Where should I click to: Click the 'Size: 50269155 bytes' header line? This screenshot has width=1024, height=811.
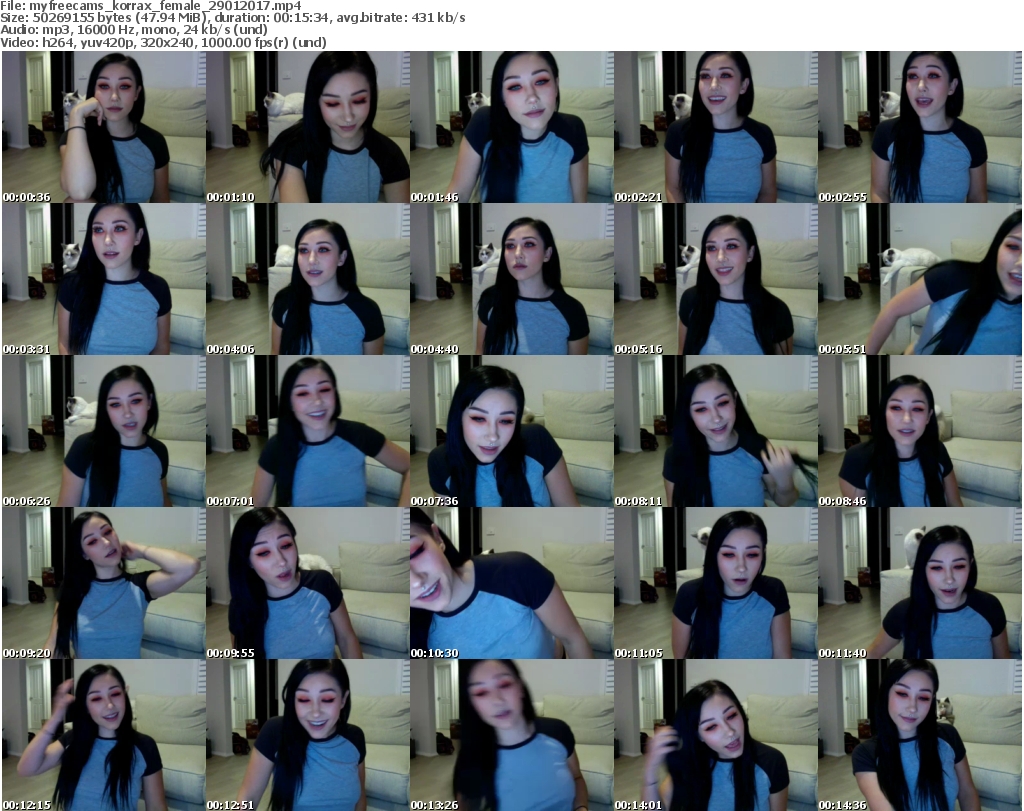pyautogui.click(x=232, y=18)
